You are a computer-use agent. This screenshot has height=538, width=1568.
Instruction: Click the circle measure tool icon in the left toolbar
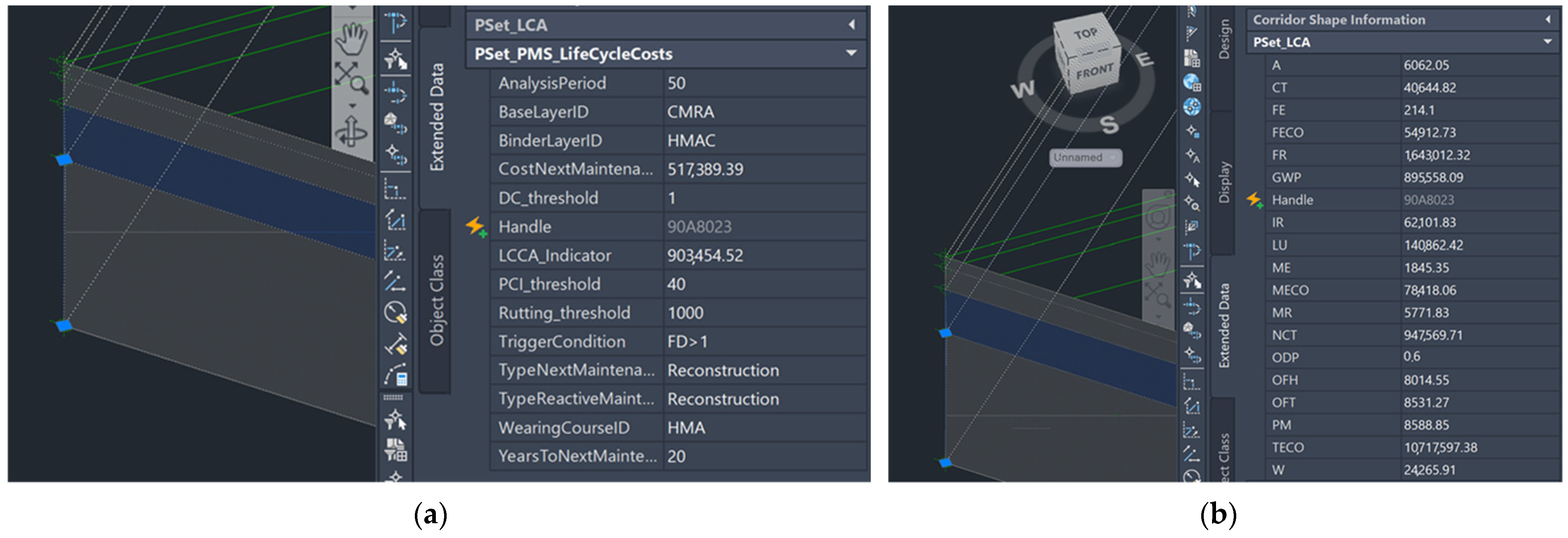395,312
